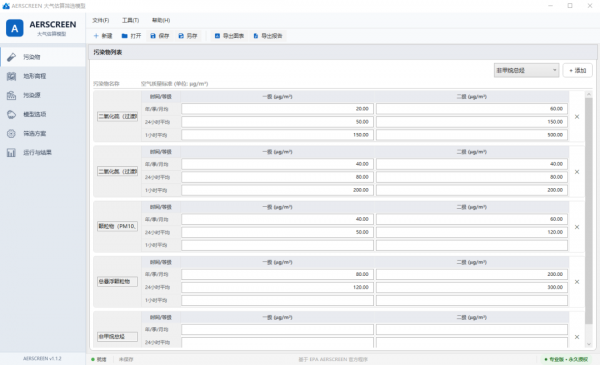Click the 总悬浮颗粒物 pollutant name field
This screenshot has width=600, height=365.
117,282
